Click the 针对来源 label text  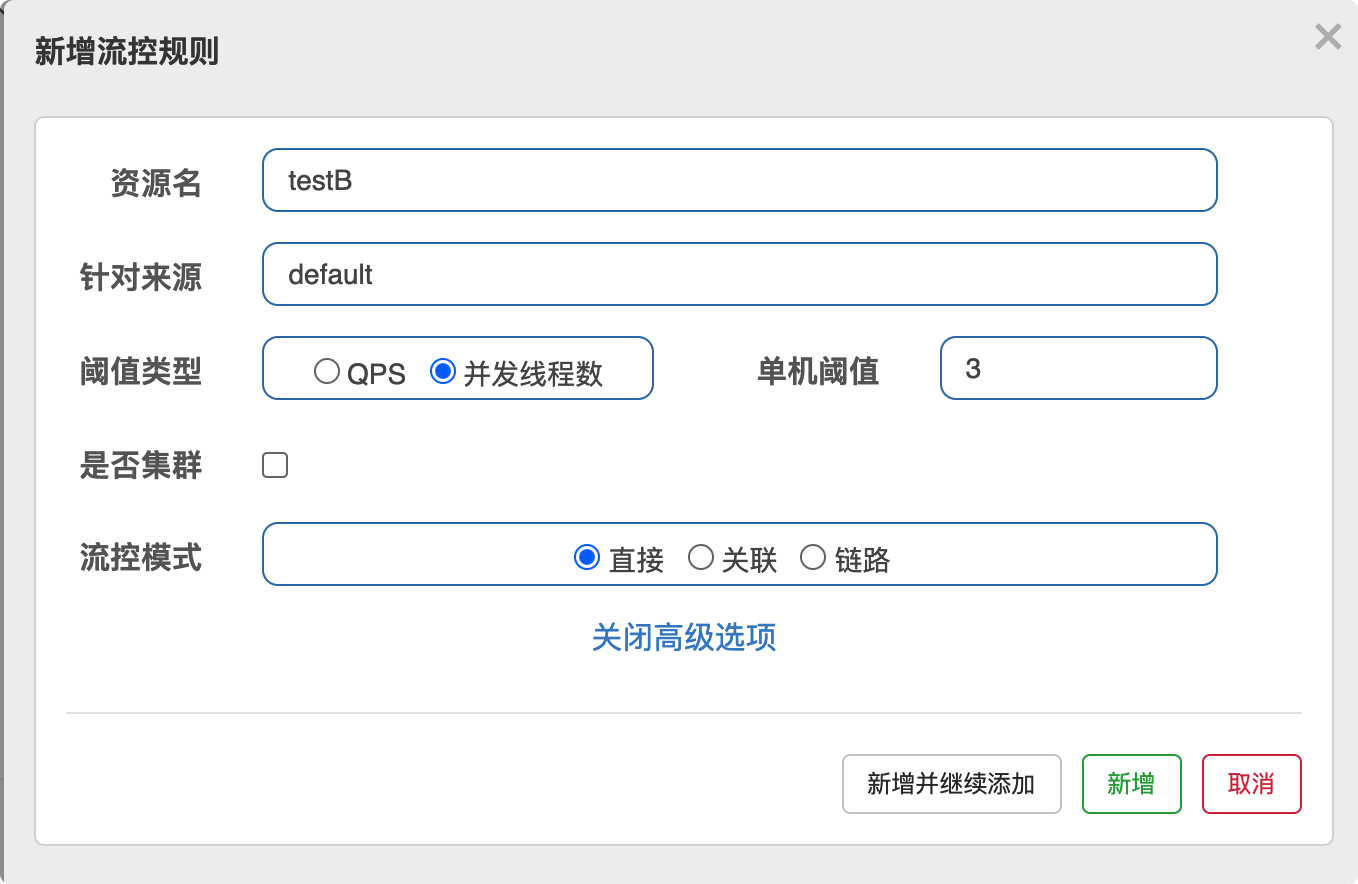pyautogui.click(x=141, y=276)
